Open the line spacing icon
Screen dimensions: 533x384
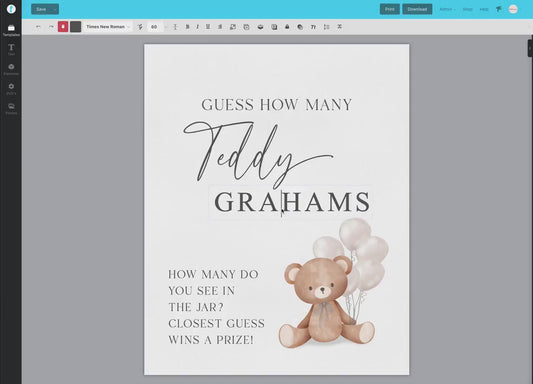(326, 27)
